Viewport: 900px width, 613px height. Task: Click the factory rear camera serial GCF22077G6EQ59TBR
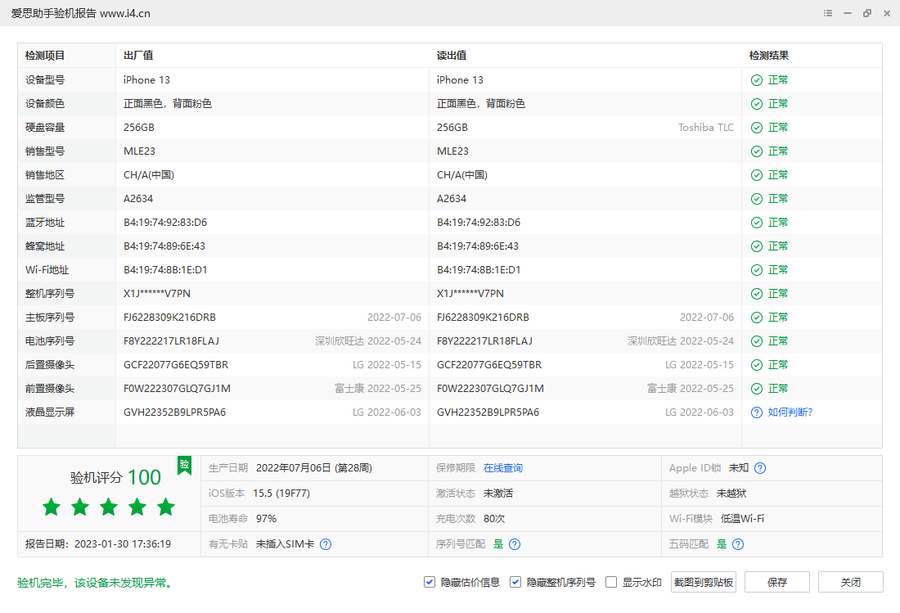[176, 365]
